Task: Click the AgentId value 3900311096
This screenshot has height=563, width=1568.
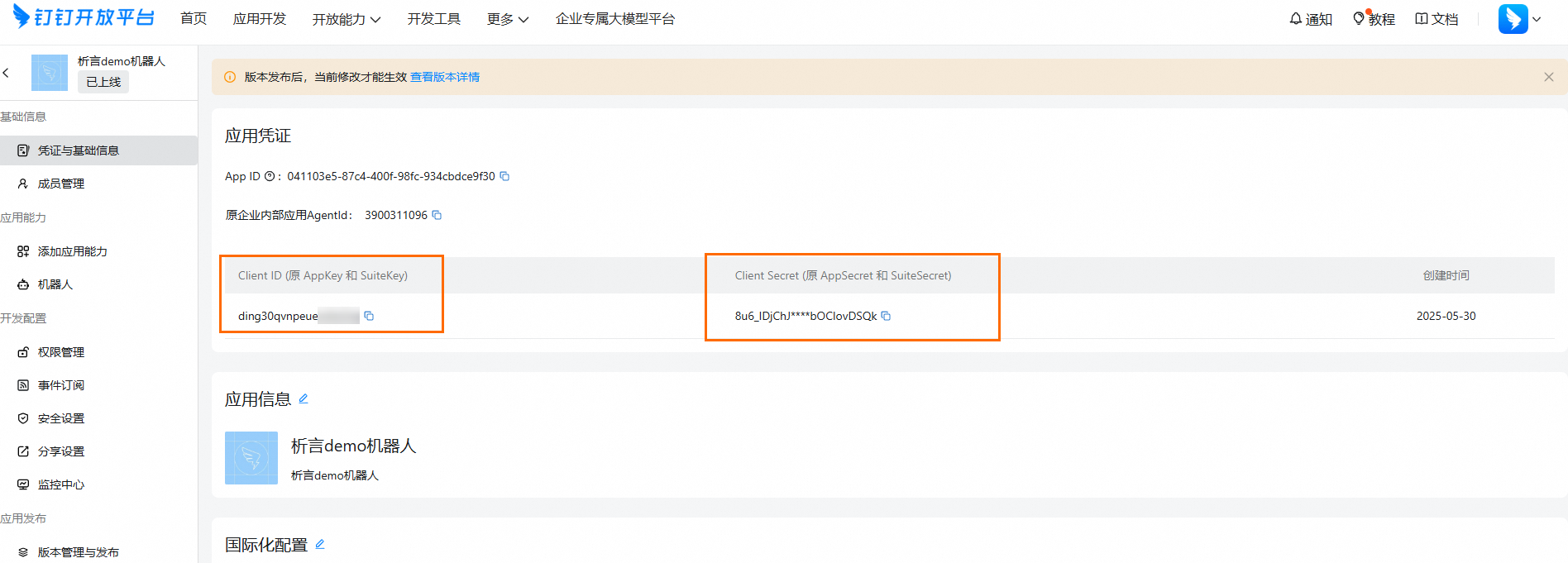Action: (396, 215)
